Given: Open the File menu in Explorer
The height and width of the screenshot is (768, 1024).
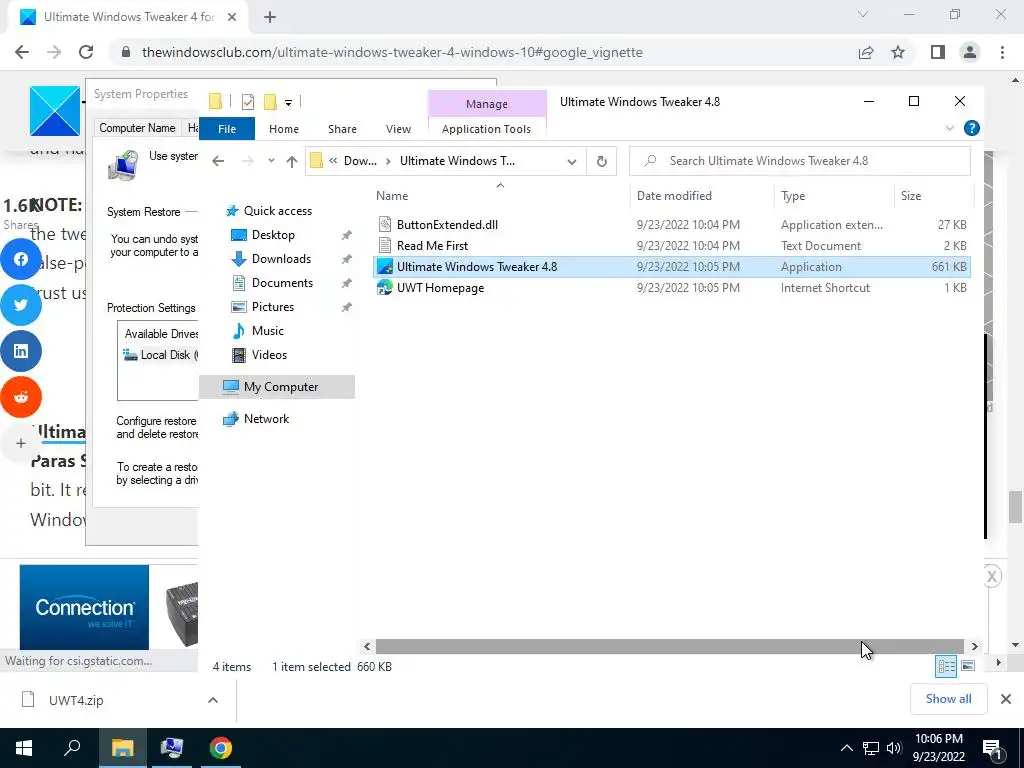Looking at the screenshot, I should [227, 129].
